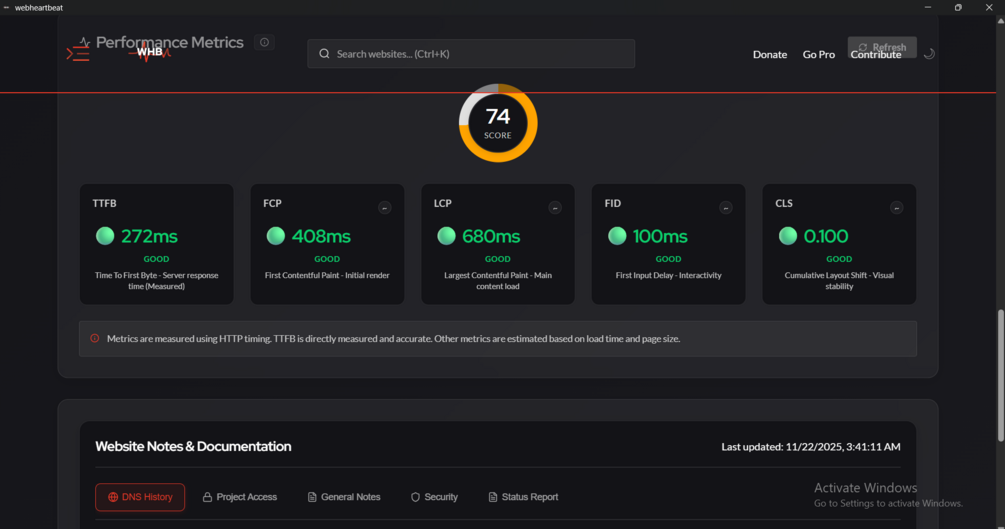This screenshot has width=1005, height=529.
Task: Click the file icon beside Status Report
Action: point(493,497)
